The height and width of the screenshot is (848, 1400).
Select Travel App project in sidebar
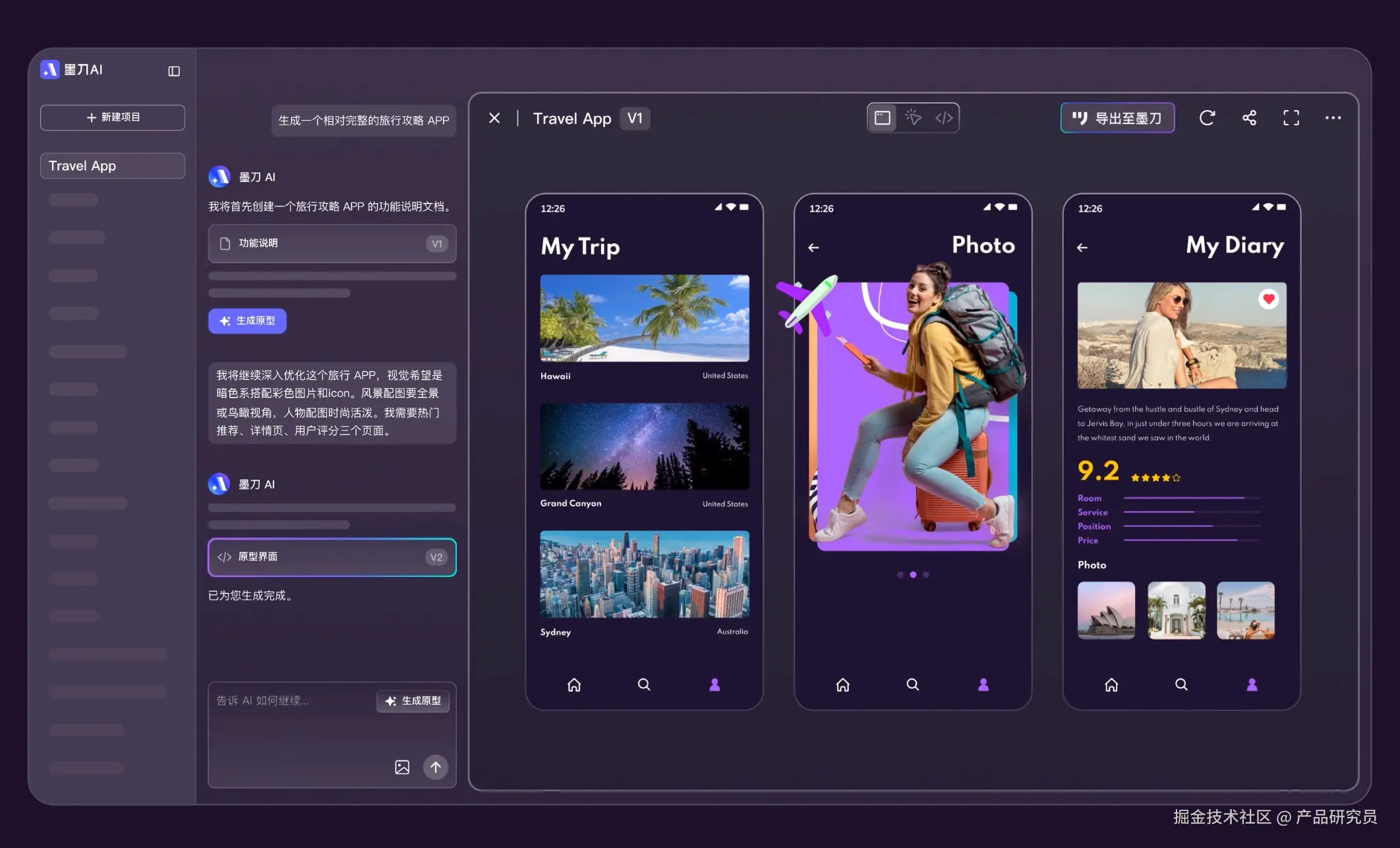(x=113, y=166)
